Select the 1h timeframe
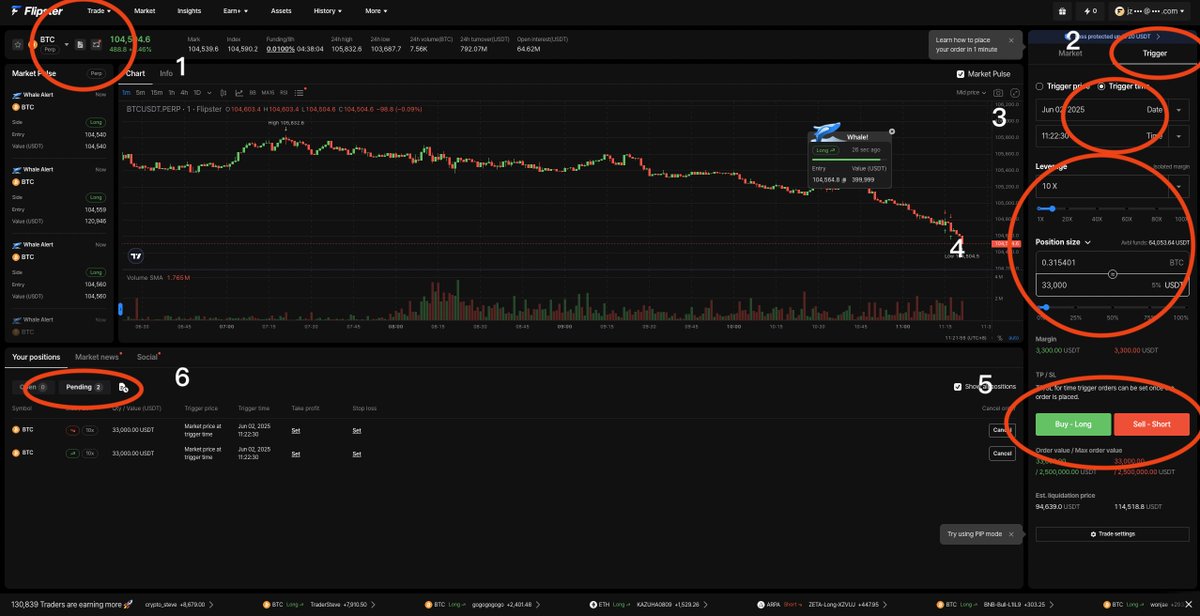The width and height of the screenshot is (1200, 616). coord(171,92)
